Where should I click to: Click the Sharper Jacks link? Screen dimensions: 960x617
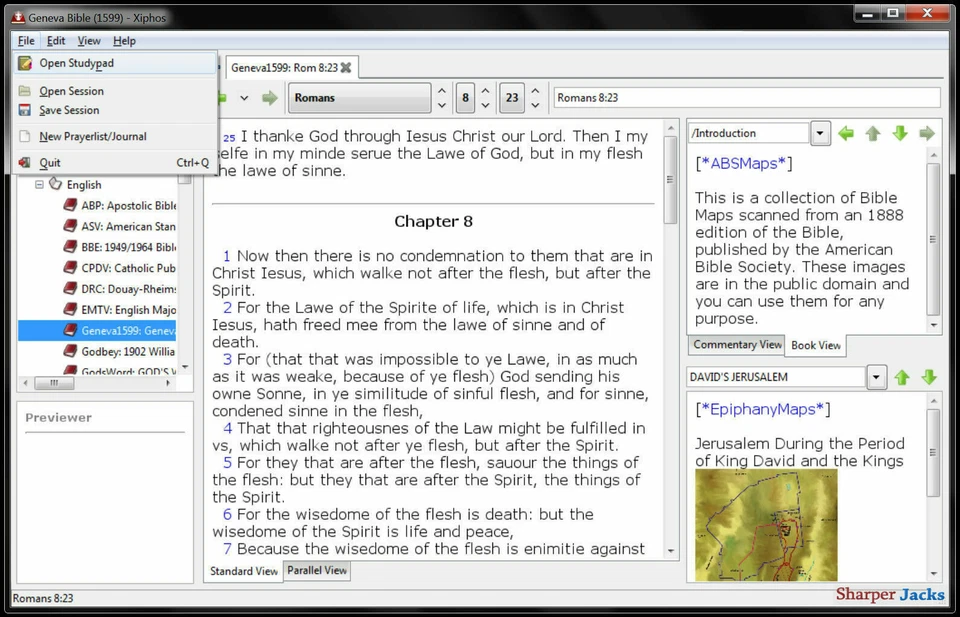coord(890,594)
